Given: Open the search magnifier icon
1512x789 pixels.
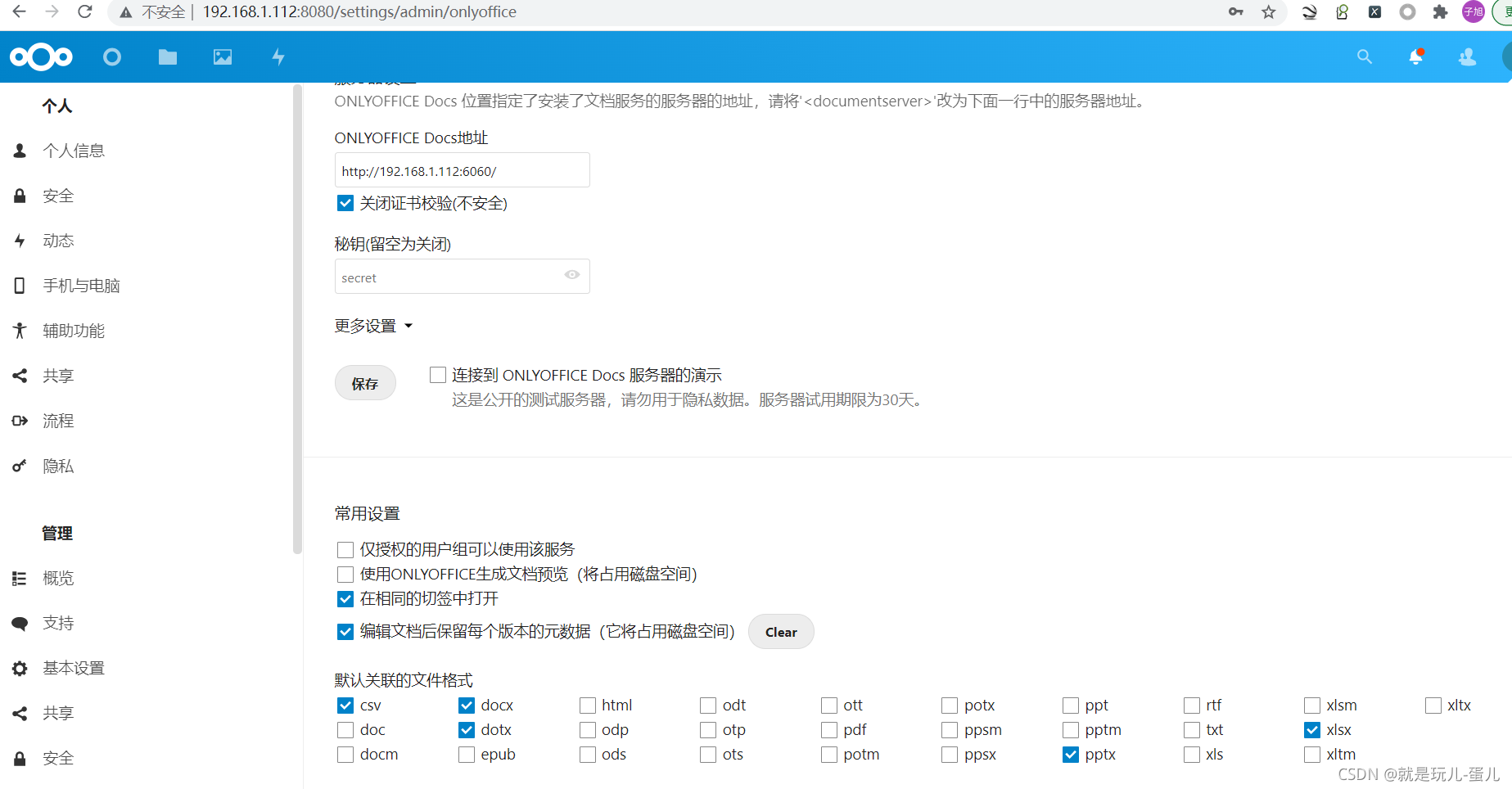Looking at the screenshot, I should 1365,56.
